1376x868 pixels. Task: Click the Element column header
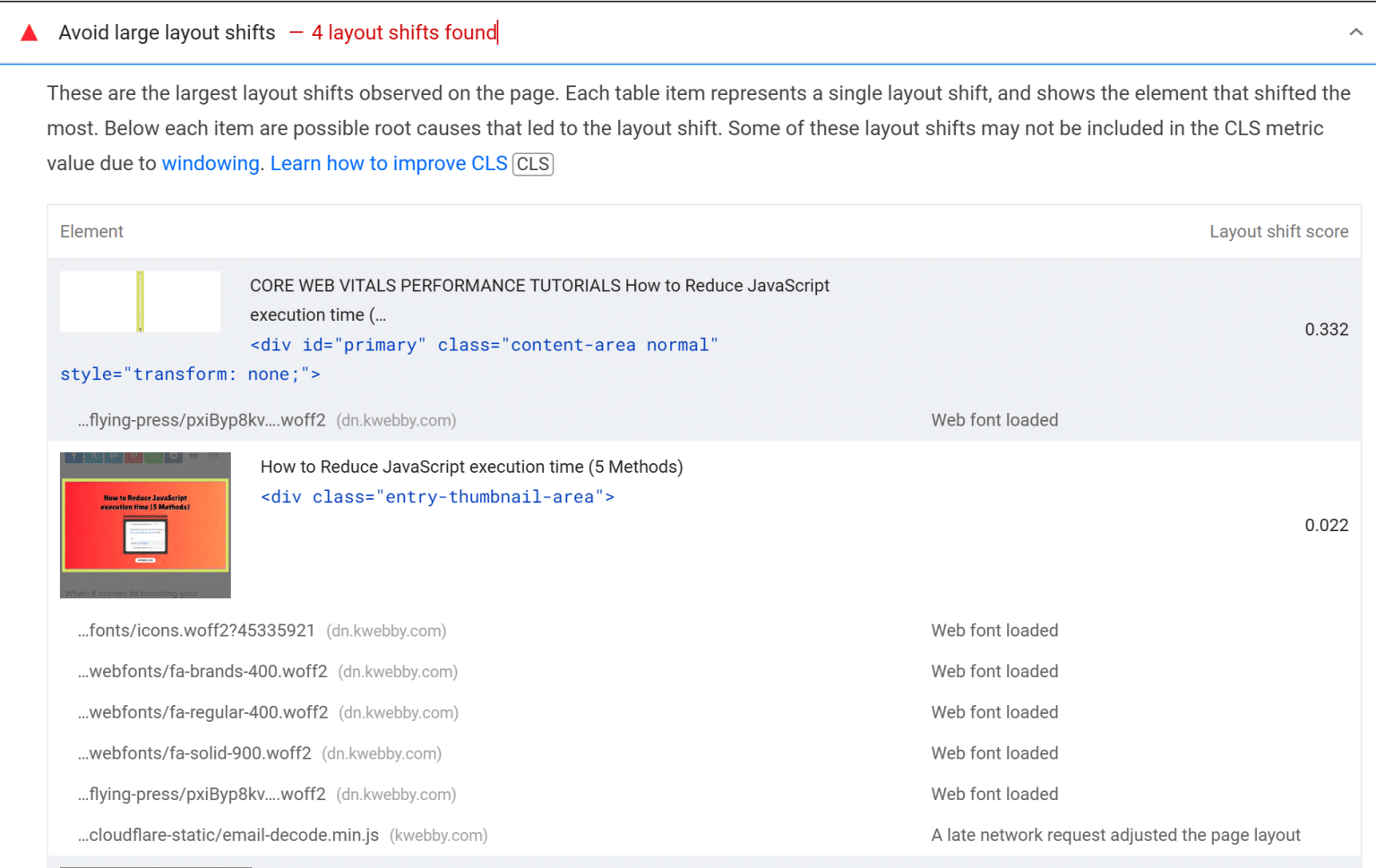pos(91,232)
